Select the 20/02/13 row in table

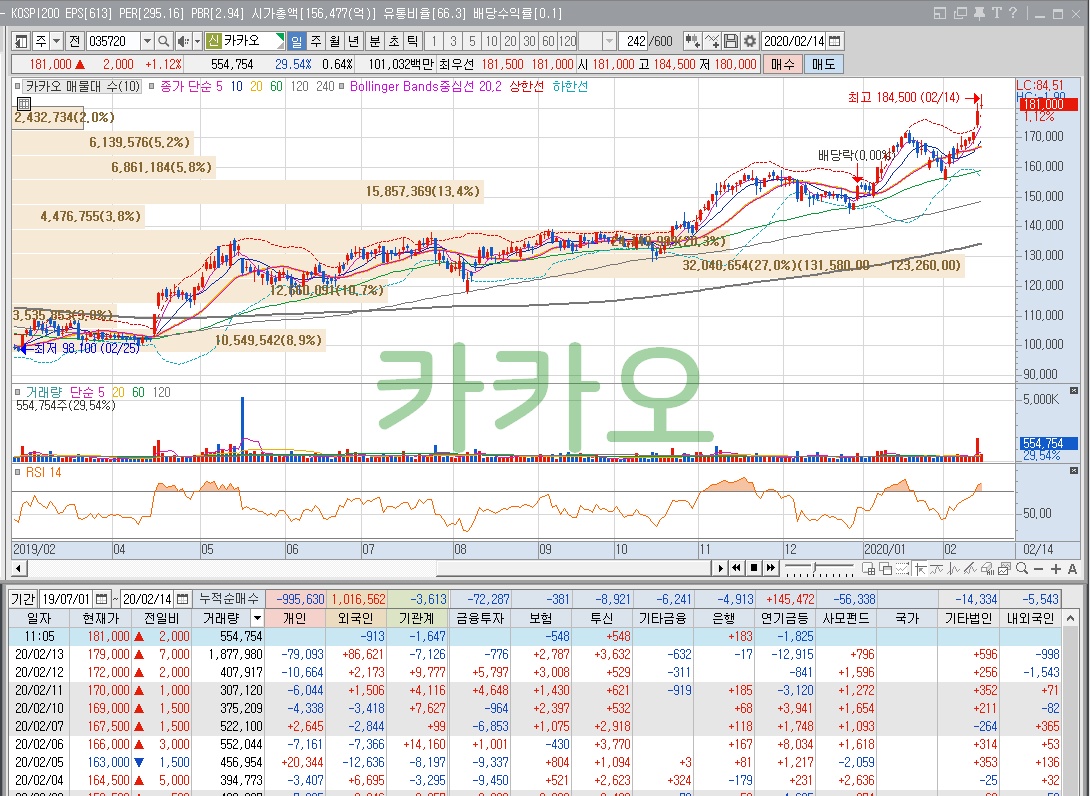click(x=535, y=654)
